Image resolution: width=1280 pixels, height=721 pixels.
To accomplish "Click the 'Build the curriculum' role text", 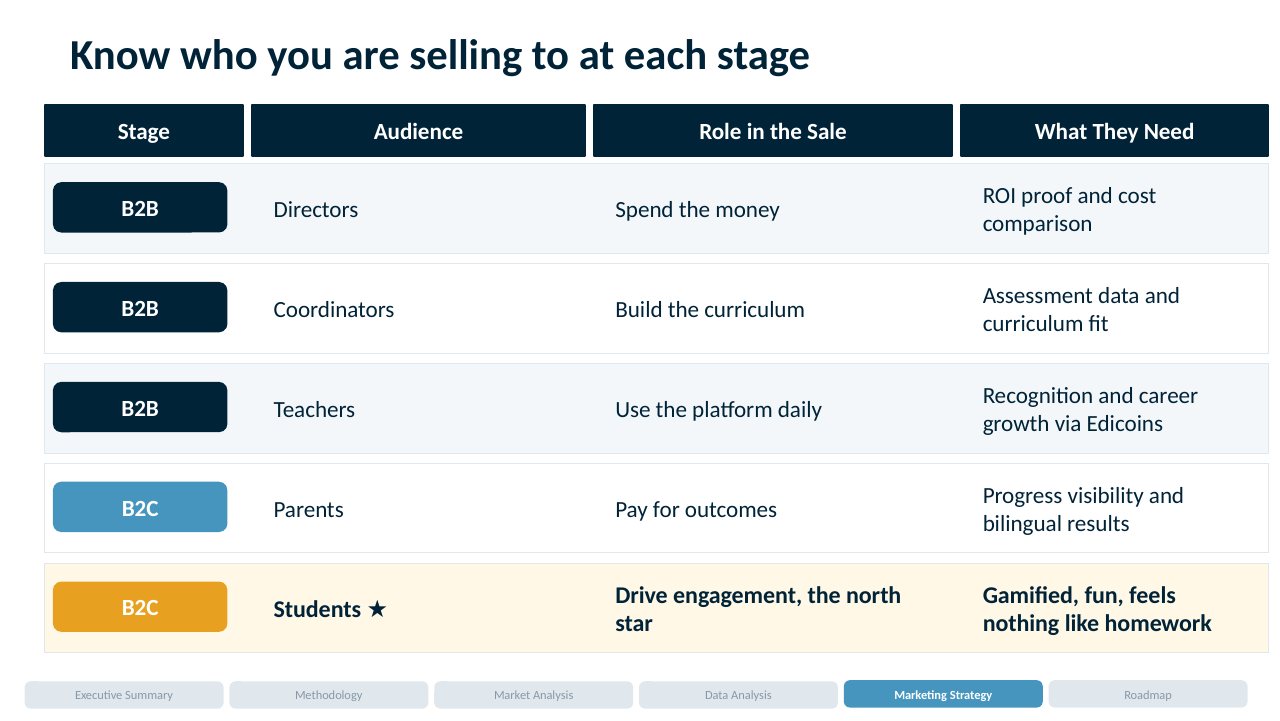I will pos(710,310).
